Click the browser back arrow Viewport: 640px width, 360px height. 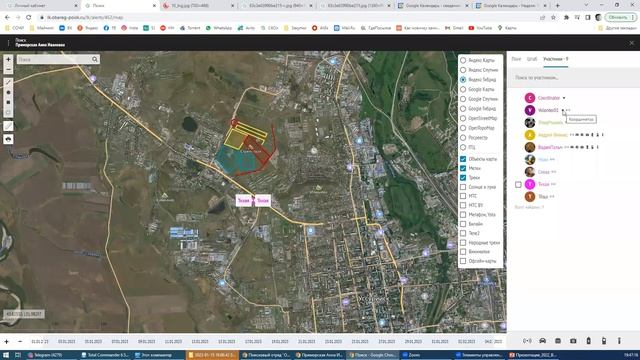pos(7,18)
